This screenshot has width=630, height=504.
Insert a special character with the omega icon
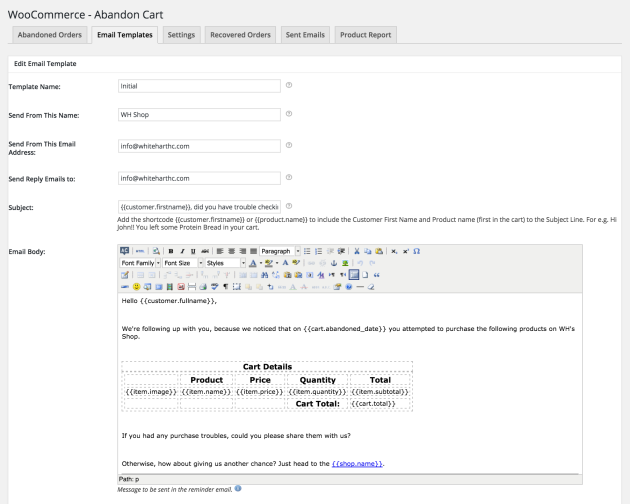pyautogui.click(x=417, y=251)
